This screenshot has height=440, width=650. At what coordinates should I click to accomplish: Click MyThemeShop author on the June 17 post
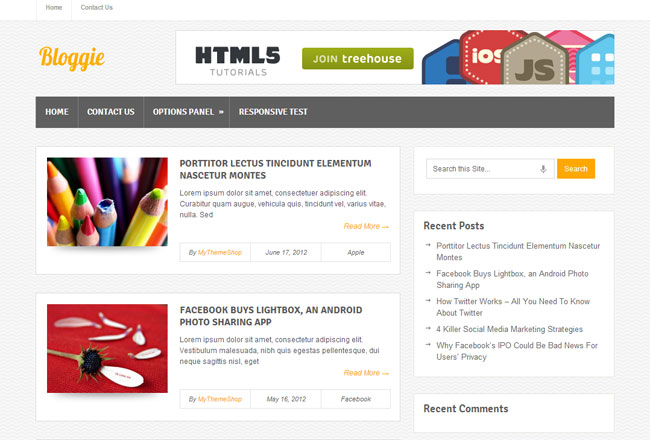220,253
